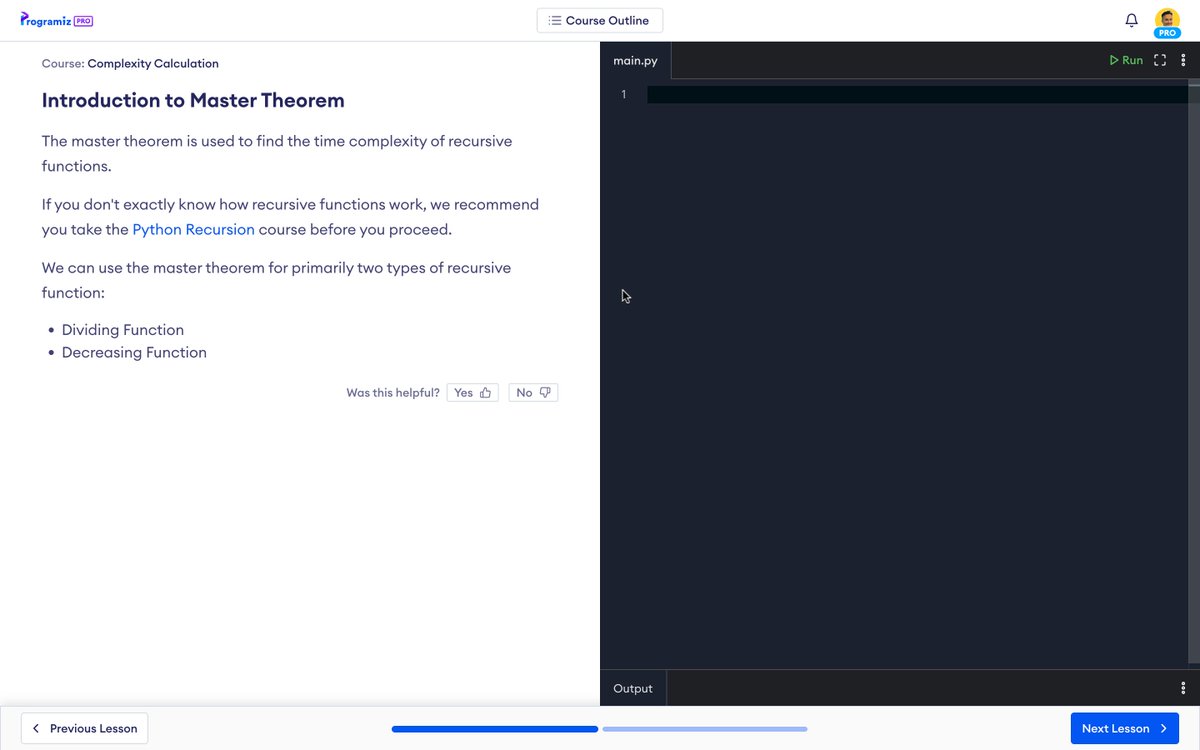Open editor options three-dot menu
This screenshot has height=750, width=1200.
pyautogui.click(x=1184, y=60)
